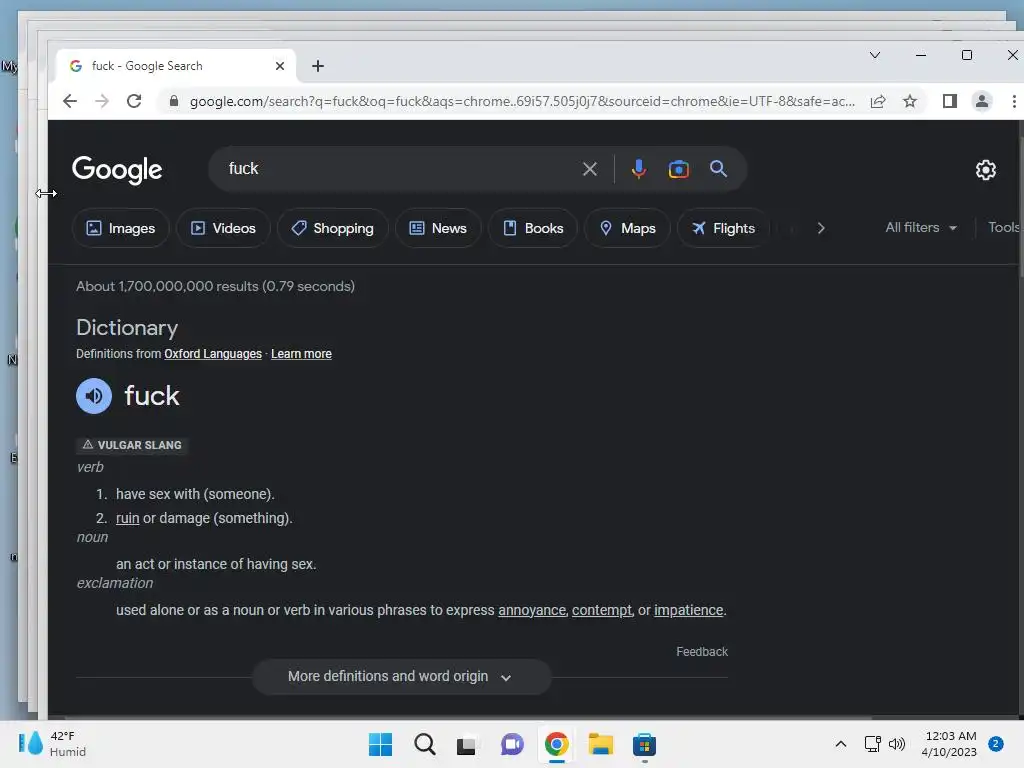1024x768 pixels.
Task: Switch to Images results
Action: coord(121,228)
